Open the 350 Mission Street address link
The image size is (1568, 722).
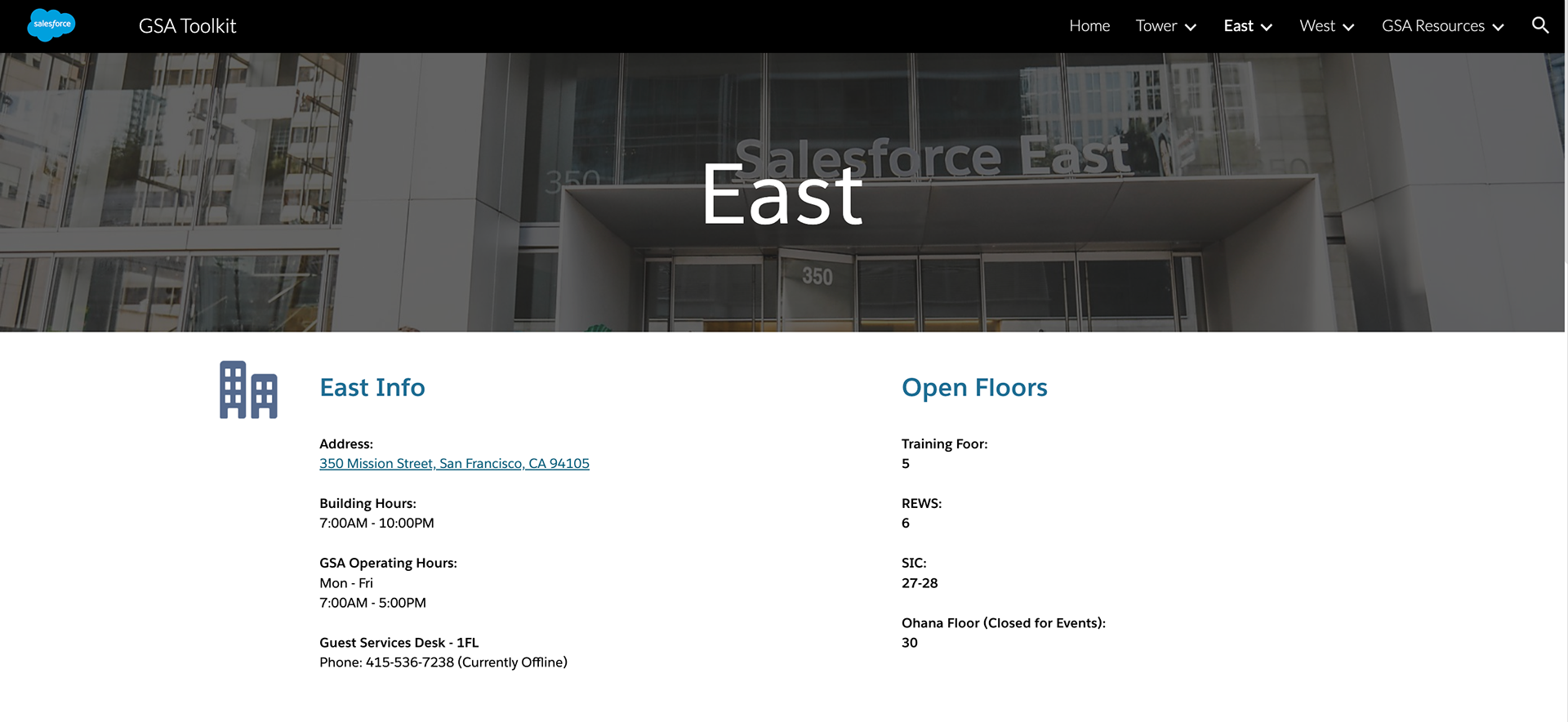454,463
